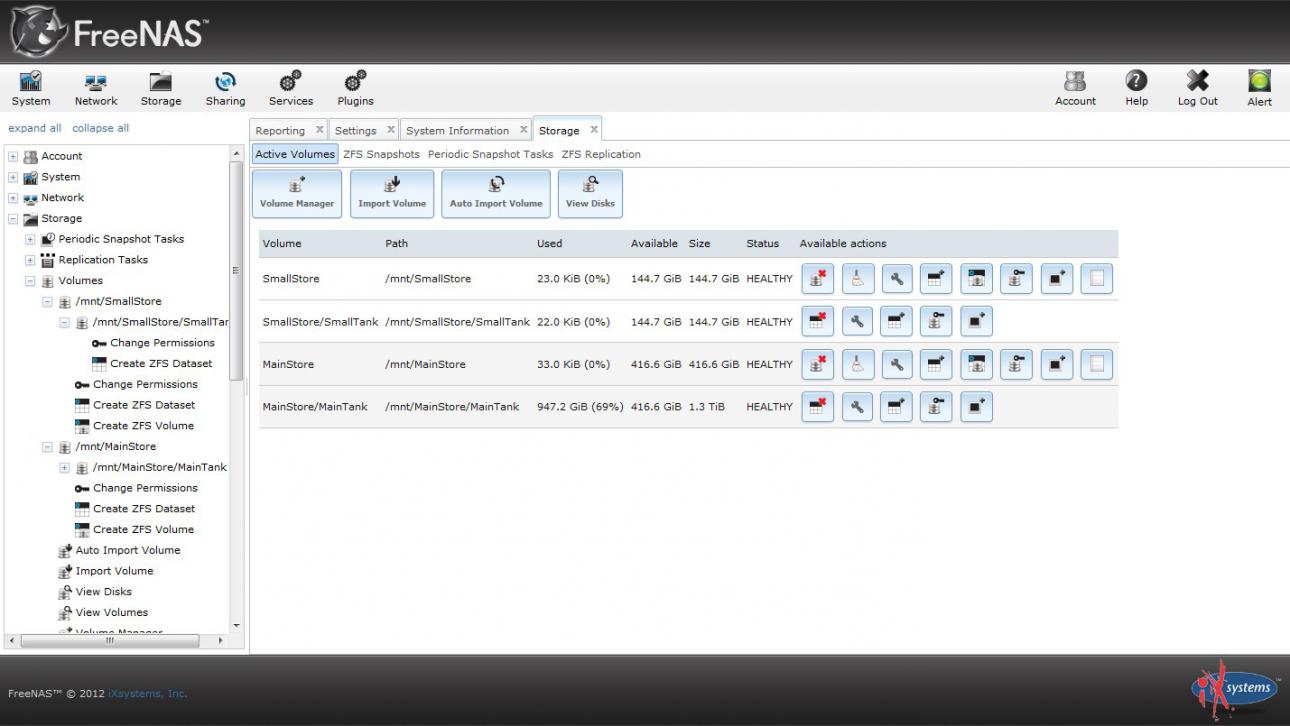Click the 'Status' column header
Viewport: 1290px width, 726px height.
(763, 244)
